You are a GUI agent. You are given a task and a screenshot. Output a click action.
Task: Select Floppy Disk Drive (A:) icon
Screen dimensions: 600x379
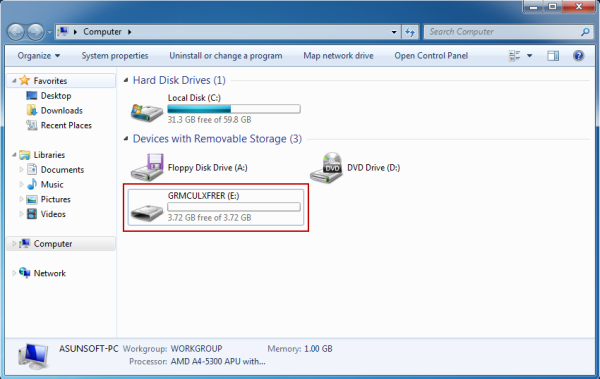[x=147, y=167]
